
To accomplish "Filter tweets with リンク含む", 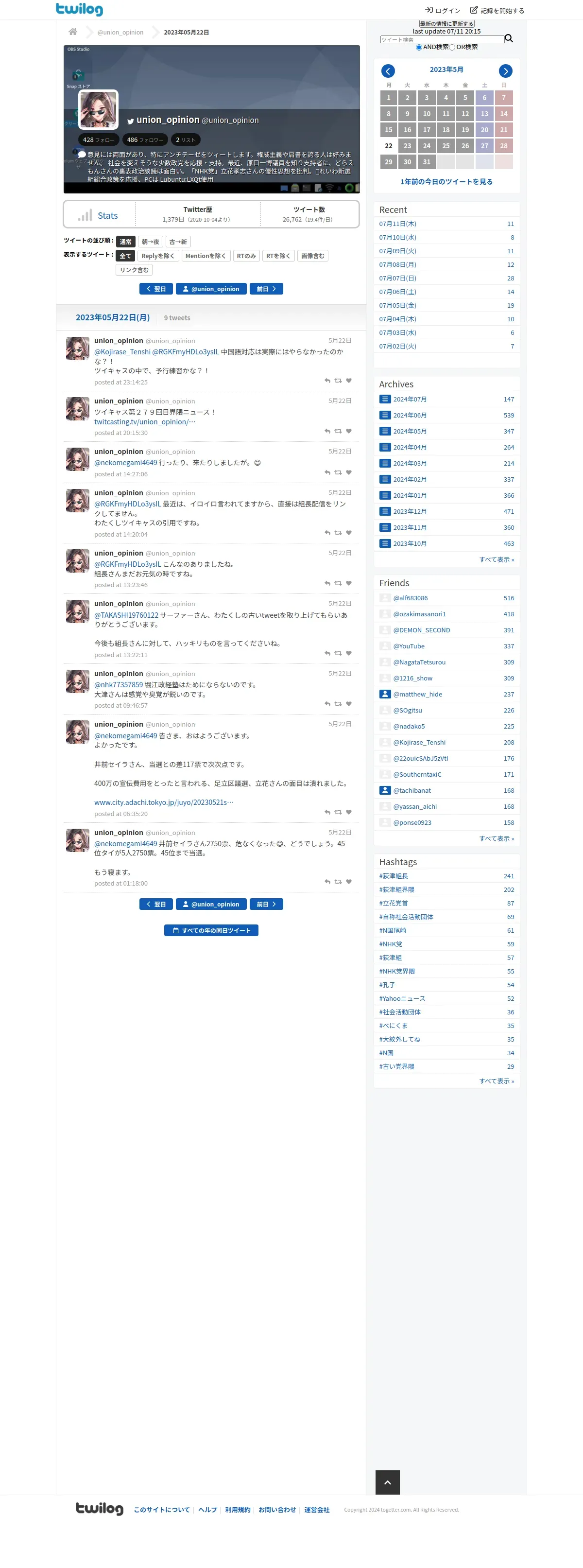I will [134, 270].
